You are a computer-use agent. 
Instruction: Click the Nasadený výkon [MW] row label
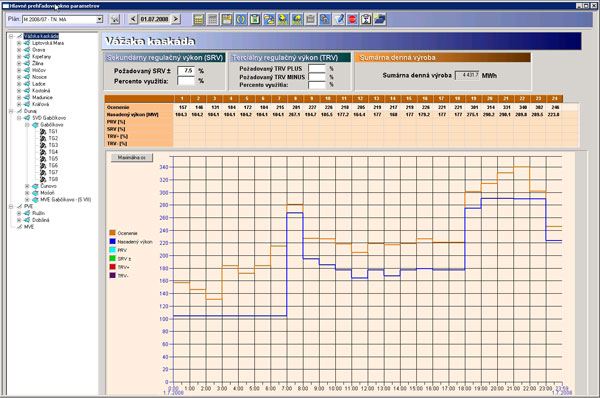133,114
